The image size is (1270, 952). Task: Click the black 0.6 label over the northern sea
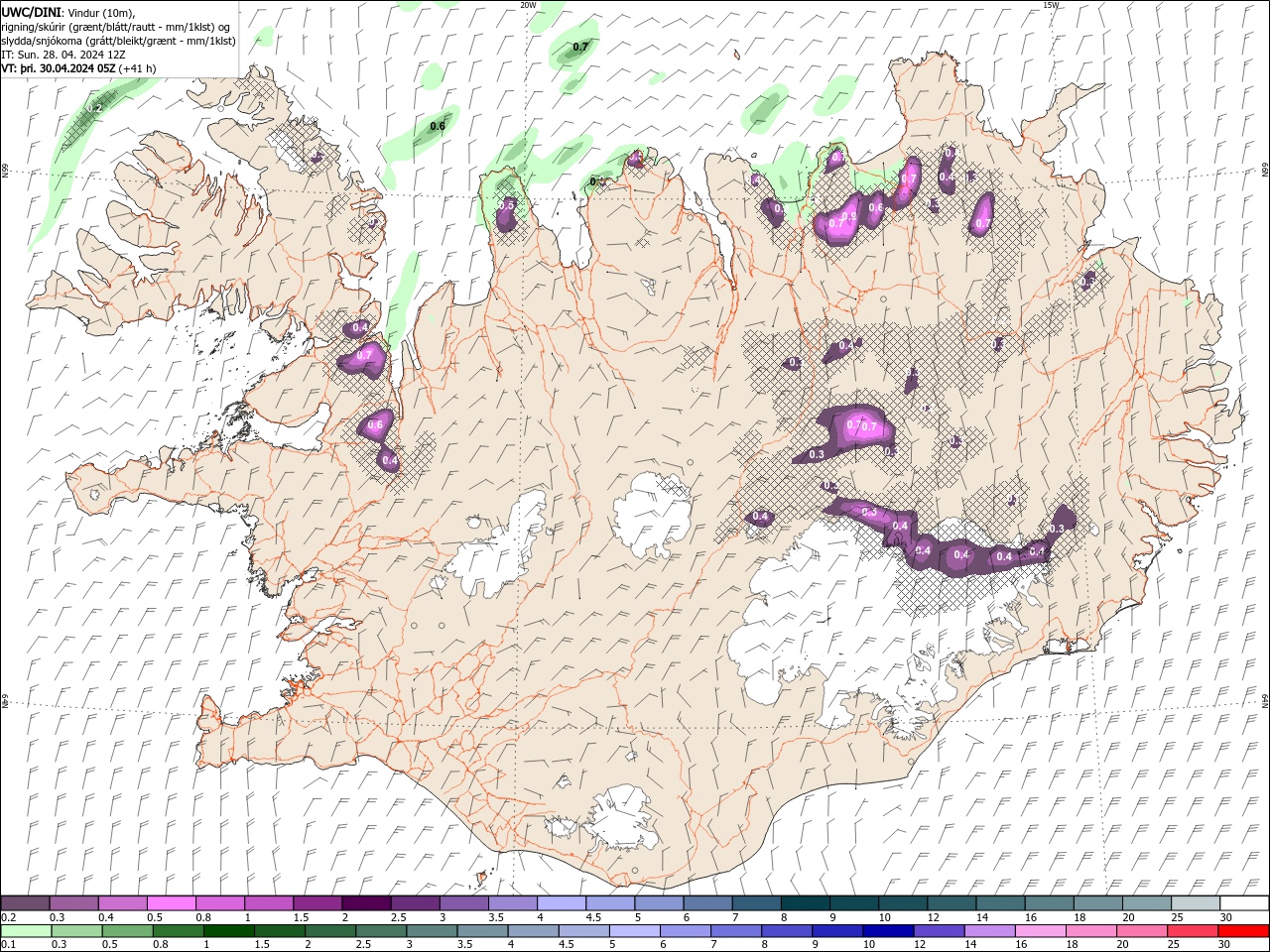click(437, 126)
